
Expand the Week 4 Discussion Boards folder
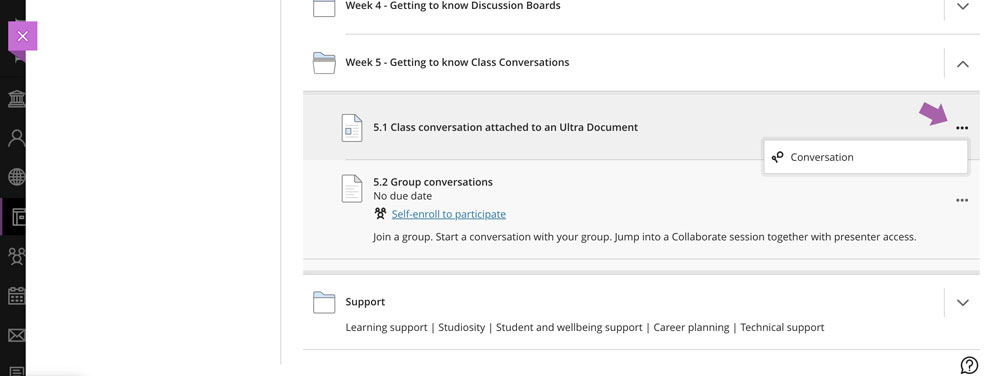963,6
